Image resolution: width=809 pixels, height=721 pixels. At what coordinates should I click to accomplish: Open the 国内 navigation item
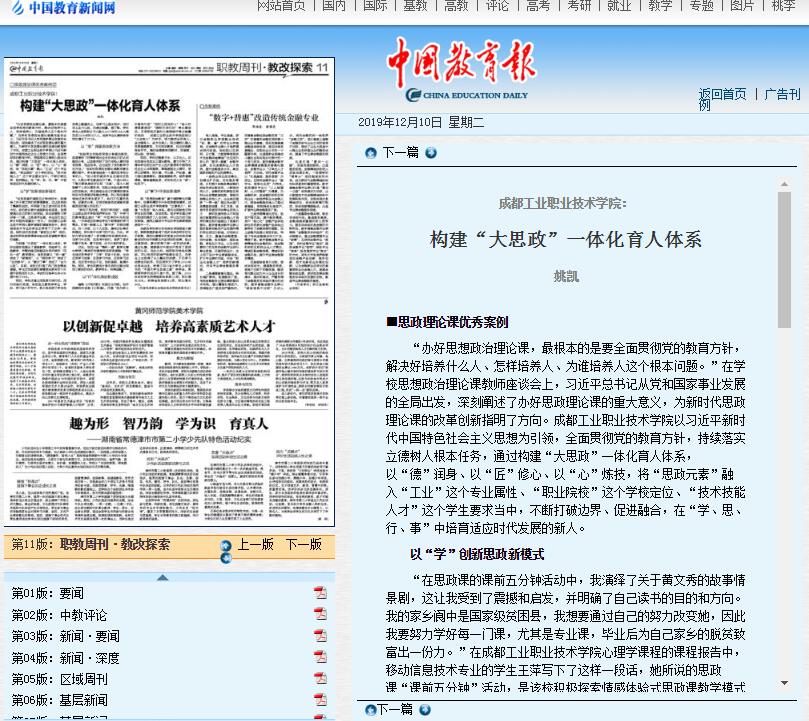tap(334, 6)
